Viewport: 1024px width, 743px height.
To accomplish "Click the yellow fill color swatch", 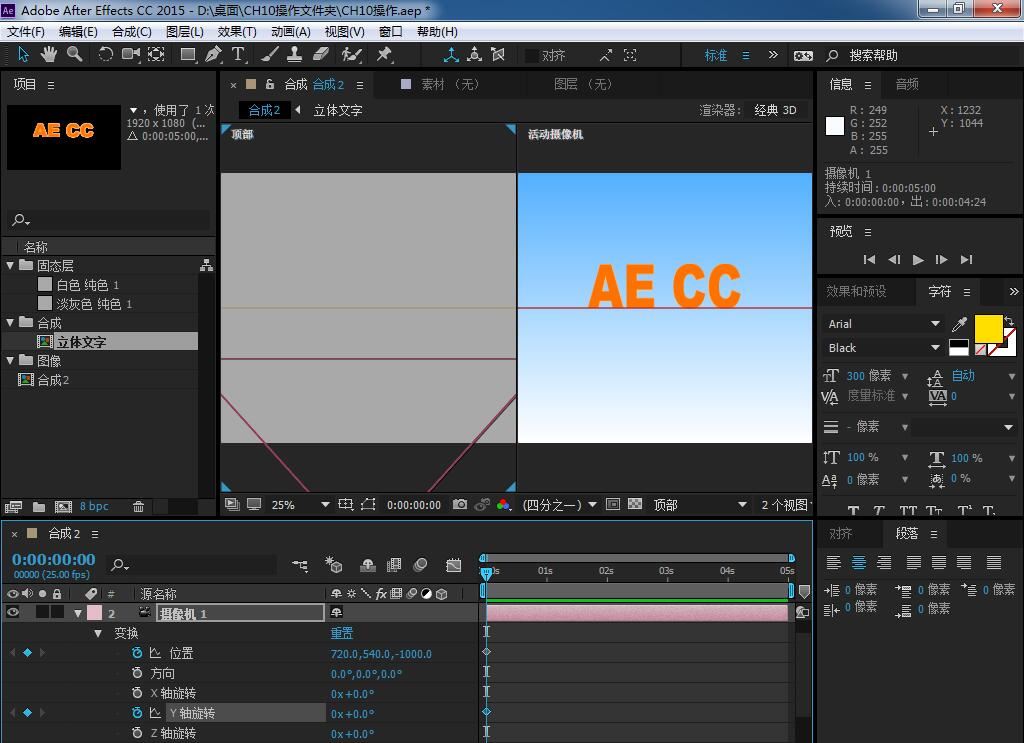I will tap(988, 328).
